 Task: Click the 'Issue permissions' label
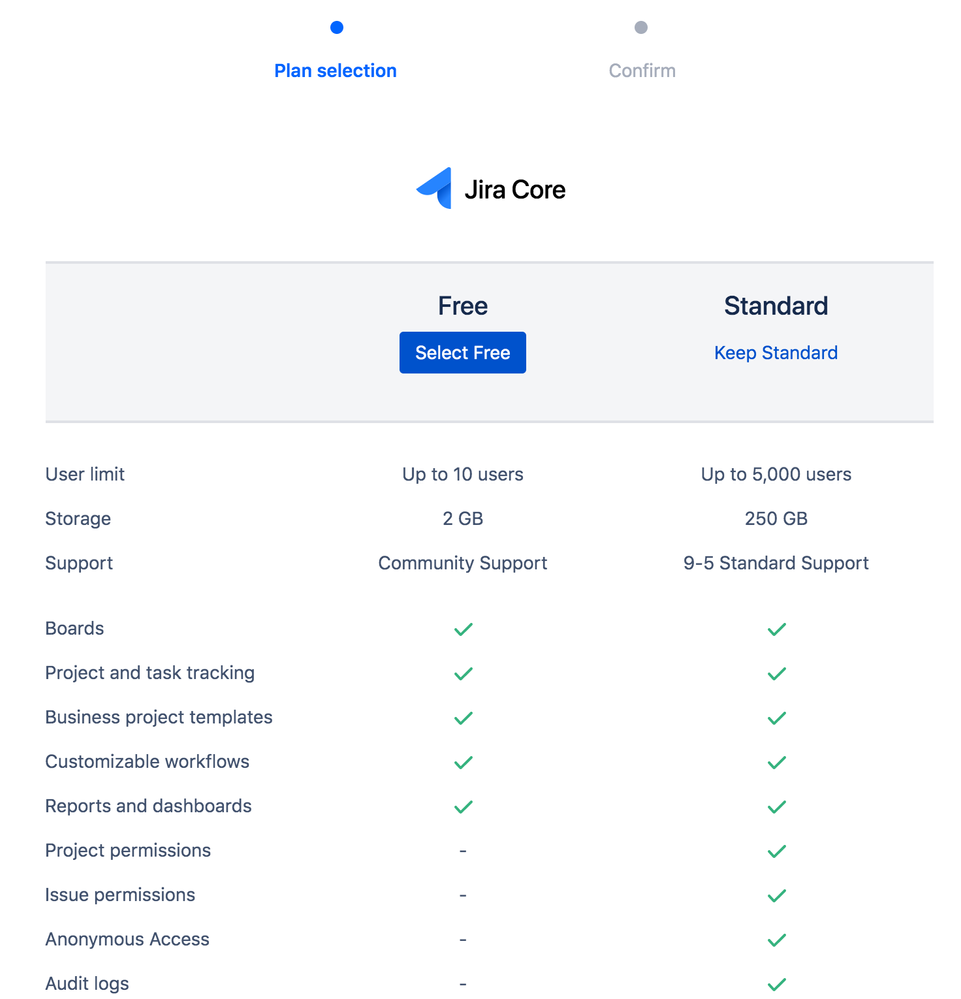pos(120,895)
